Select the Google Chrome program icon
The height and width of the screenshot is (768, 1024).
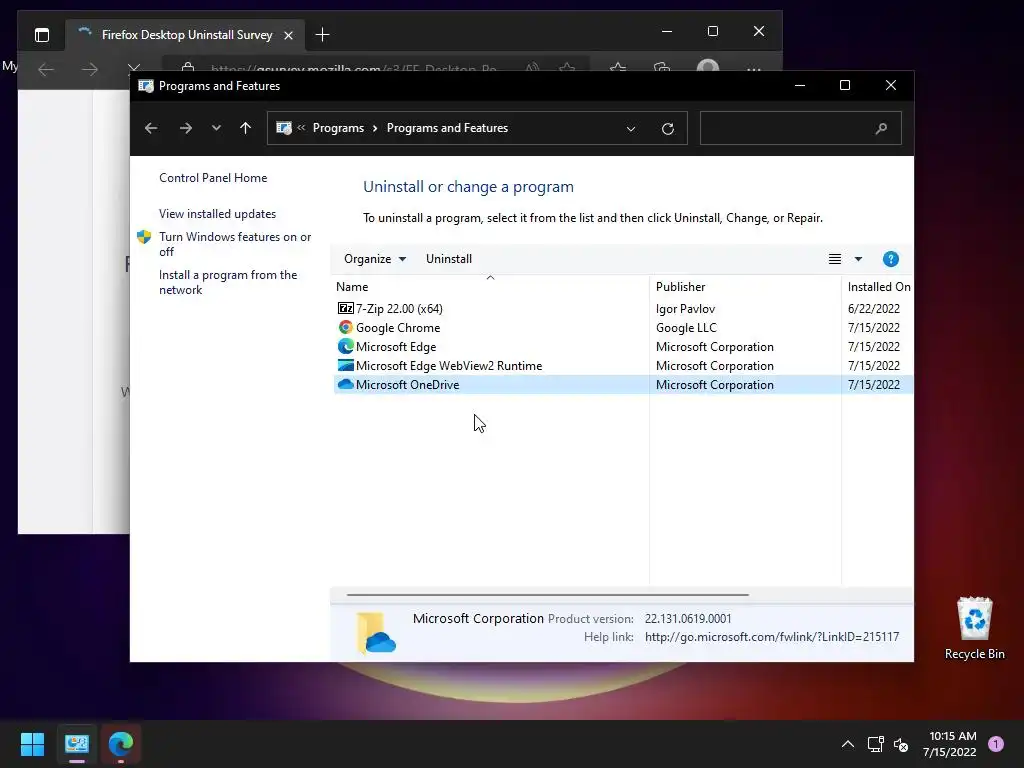[345, 327]
